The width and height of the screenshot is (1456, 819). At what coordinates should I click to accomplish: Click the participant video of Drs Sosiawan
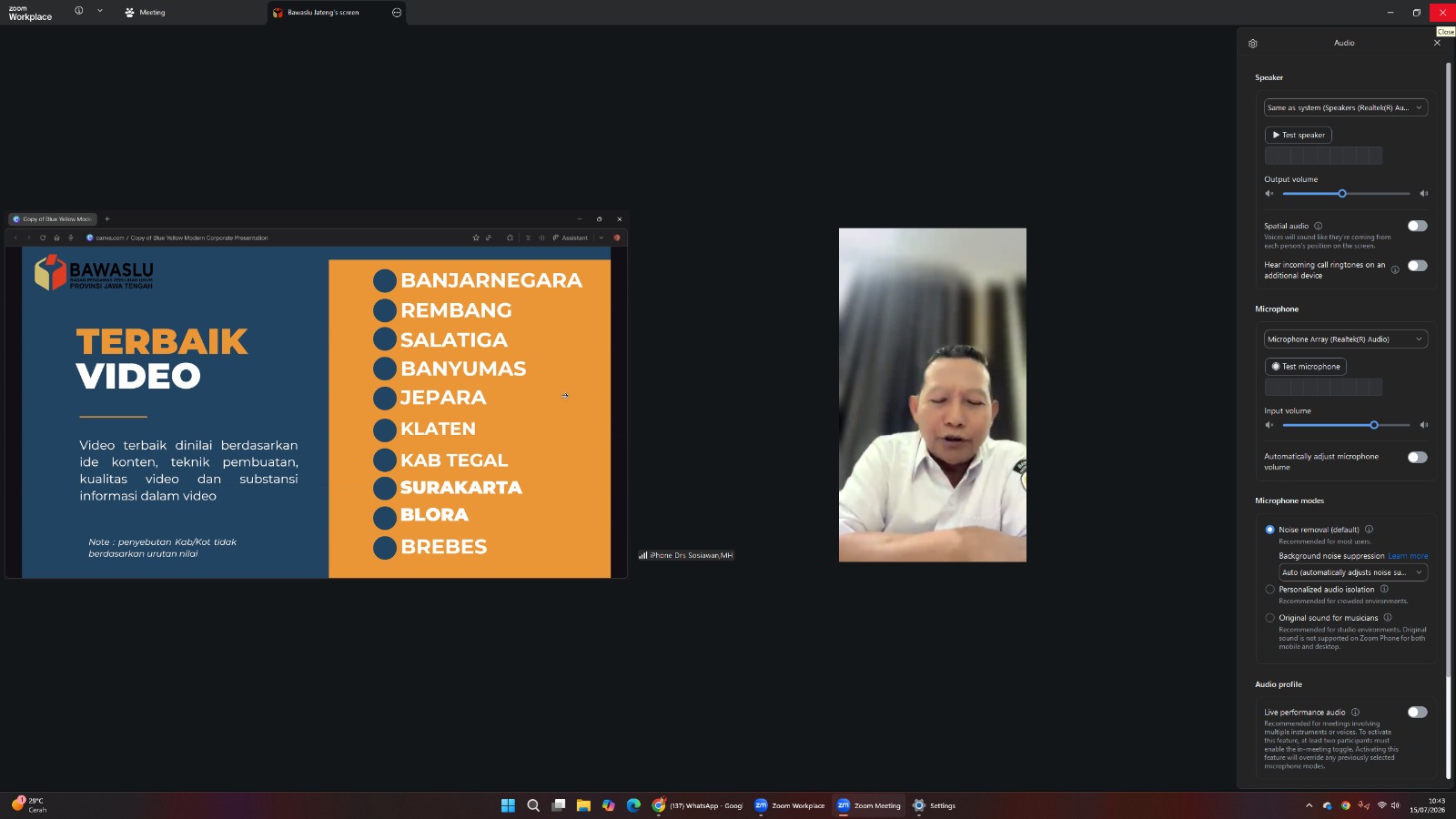(x=933, y=395)
